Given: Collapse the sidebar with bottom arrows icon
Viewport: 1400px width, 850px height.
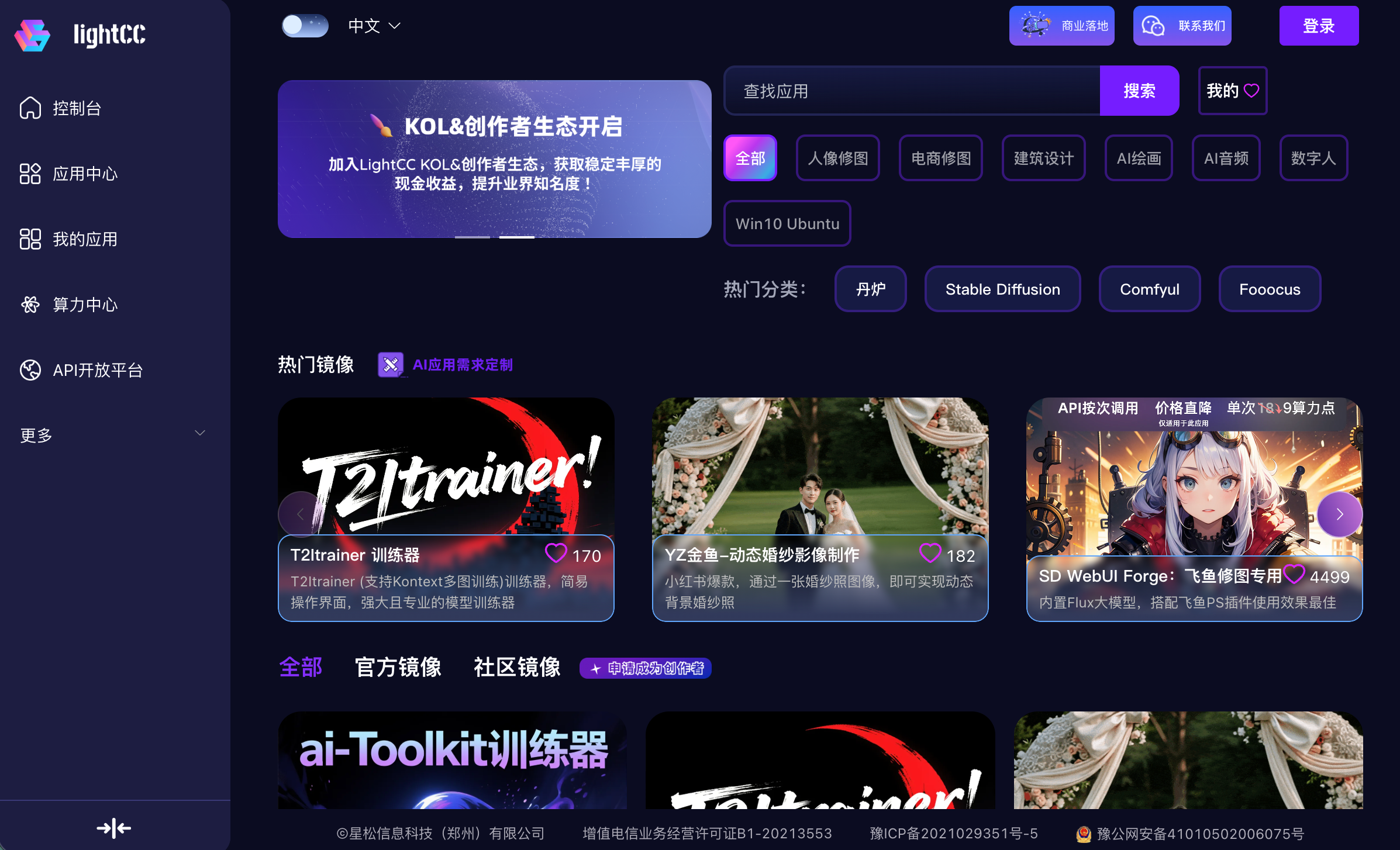Looking at the screenshot, I should 114,828.
